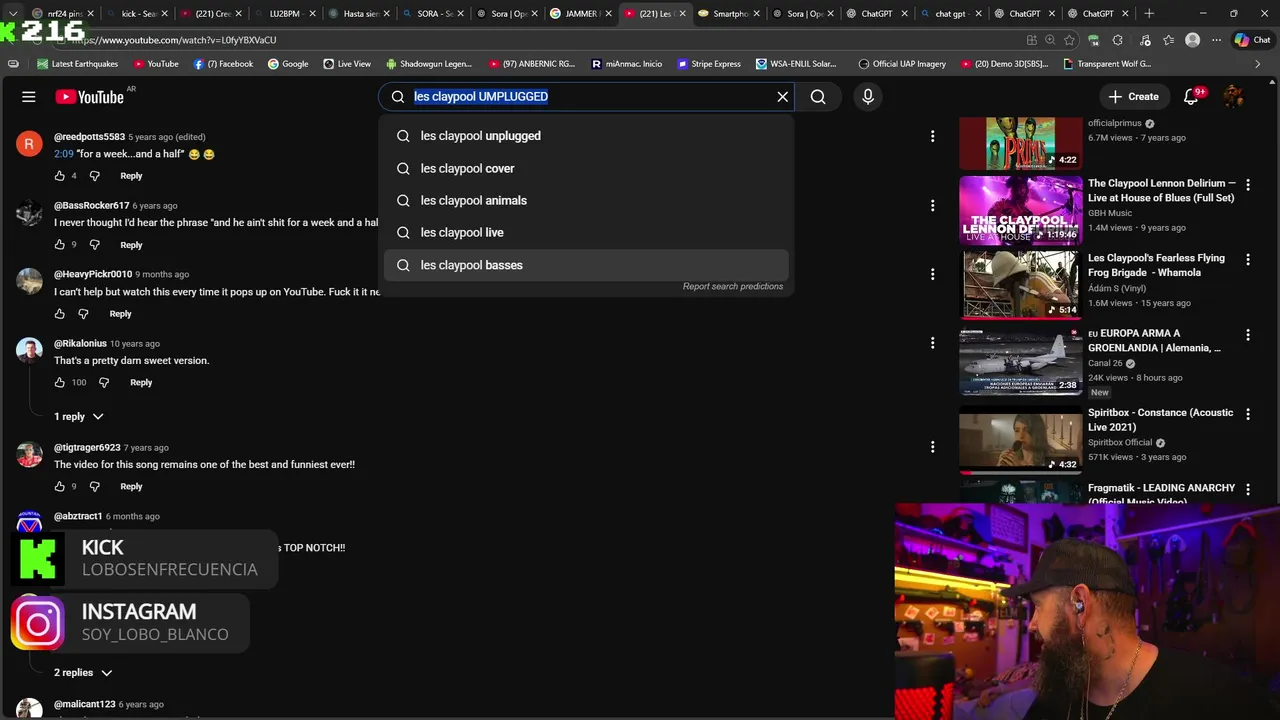Reply to the @tigtrager6923 comment
The height and width of the screenshot is (720, 1280).
tap(131, 487)
